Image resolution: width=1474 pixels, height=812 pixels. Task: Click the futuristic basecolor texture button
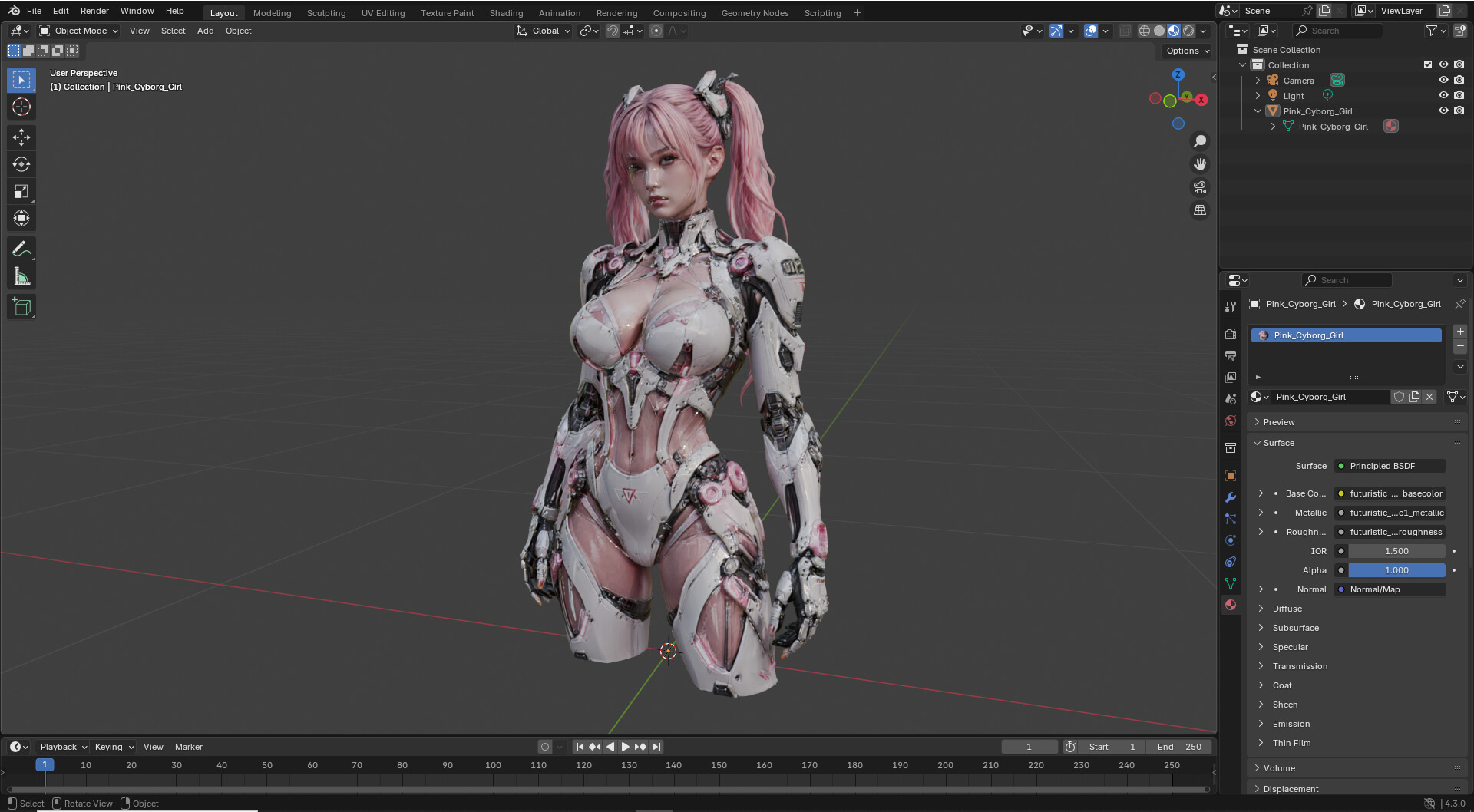[x=1390, y=493]
